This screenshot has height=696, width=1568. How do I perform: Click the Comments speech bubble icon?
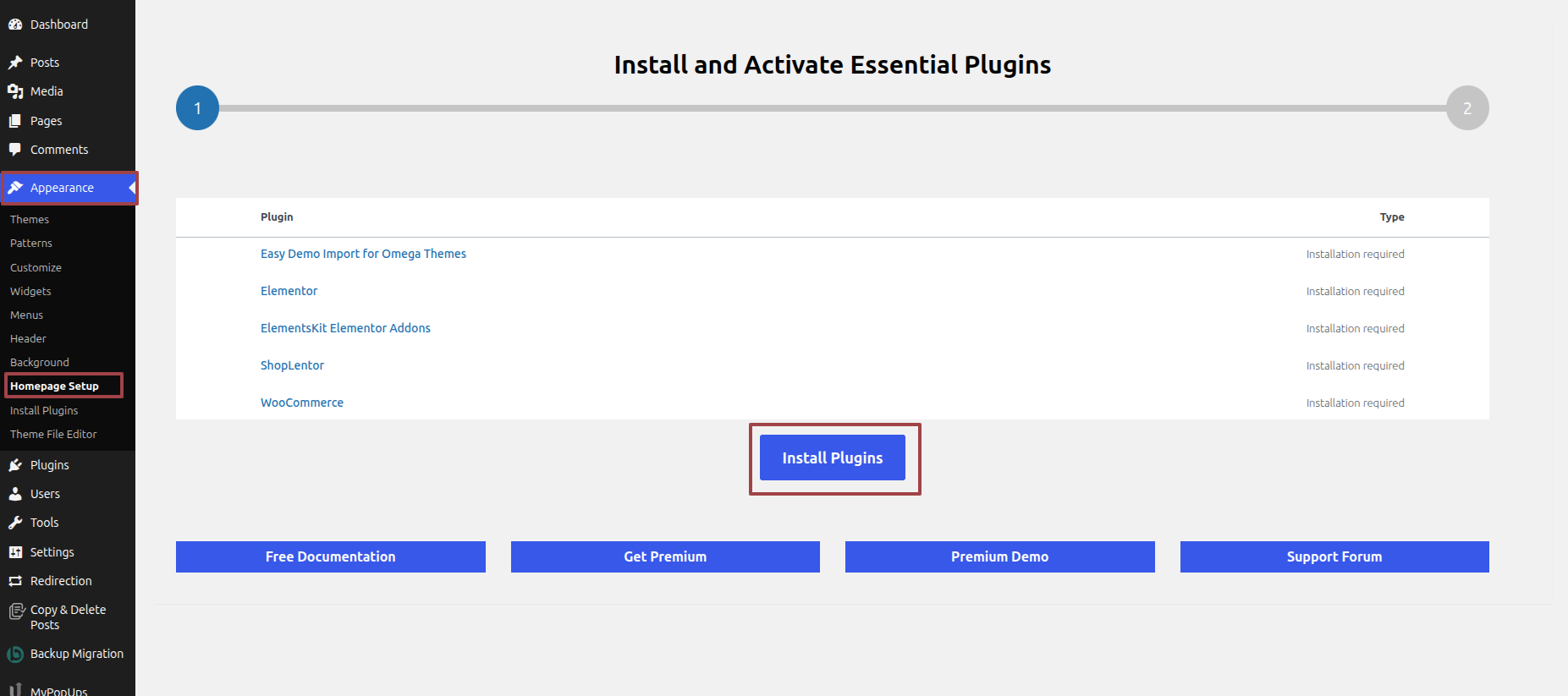point(15,150)
